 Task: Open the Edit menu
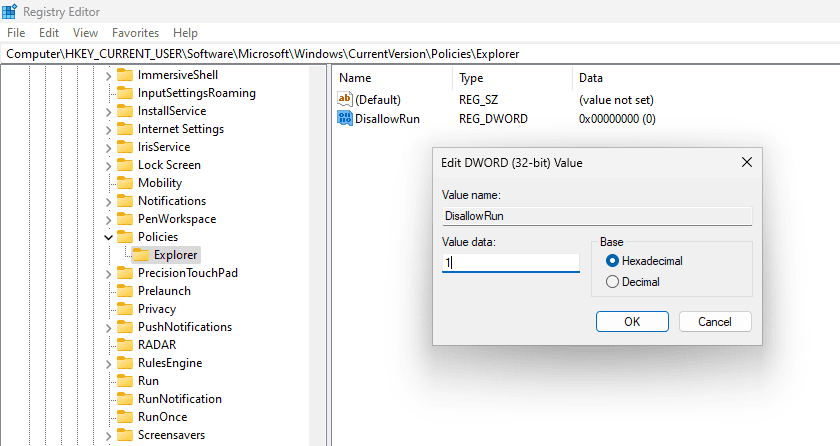click(50, 33)
